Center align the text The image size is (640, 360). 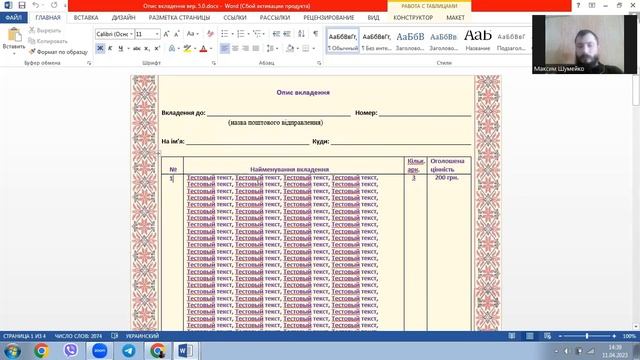tap(235, 49)
